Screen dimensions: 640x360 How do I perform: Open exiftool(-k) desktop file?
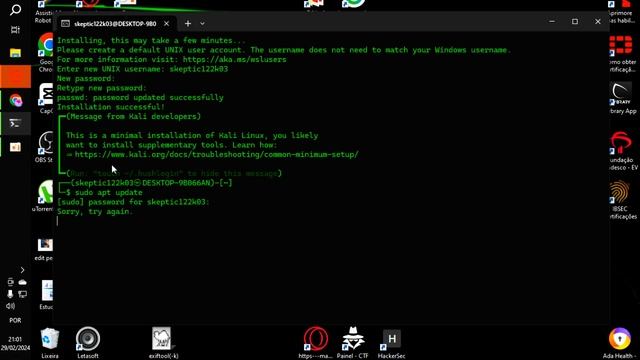(163, 343)
